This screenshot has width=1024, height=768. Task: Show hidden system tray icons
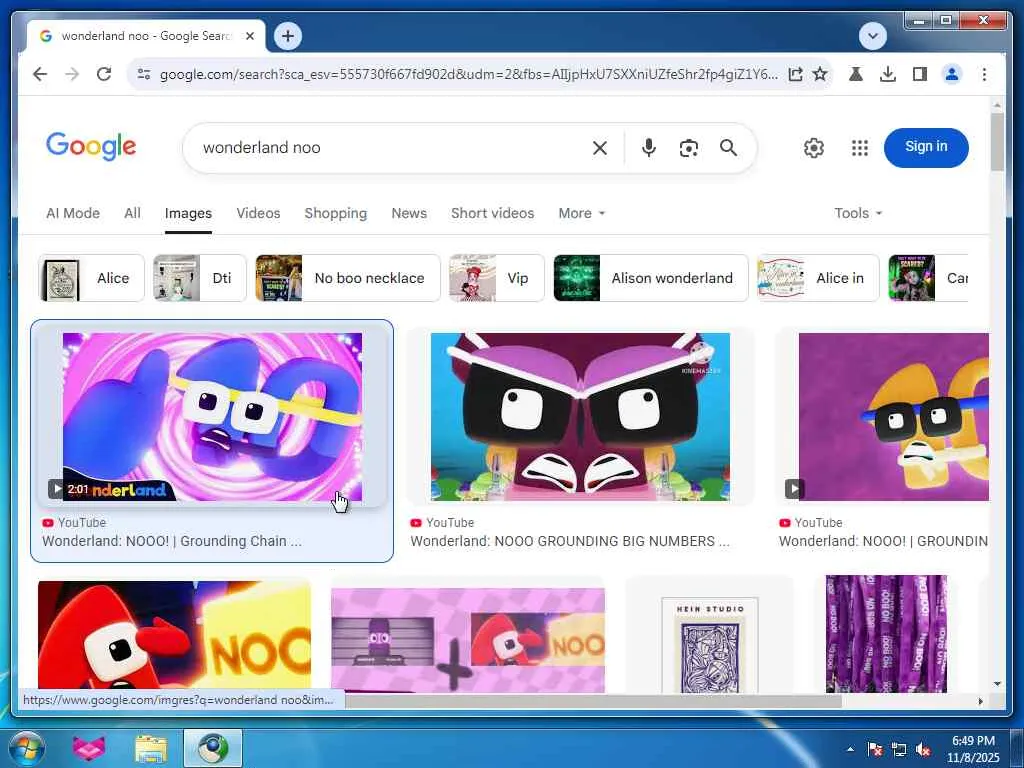(850, 749)
